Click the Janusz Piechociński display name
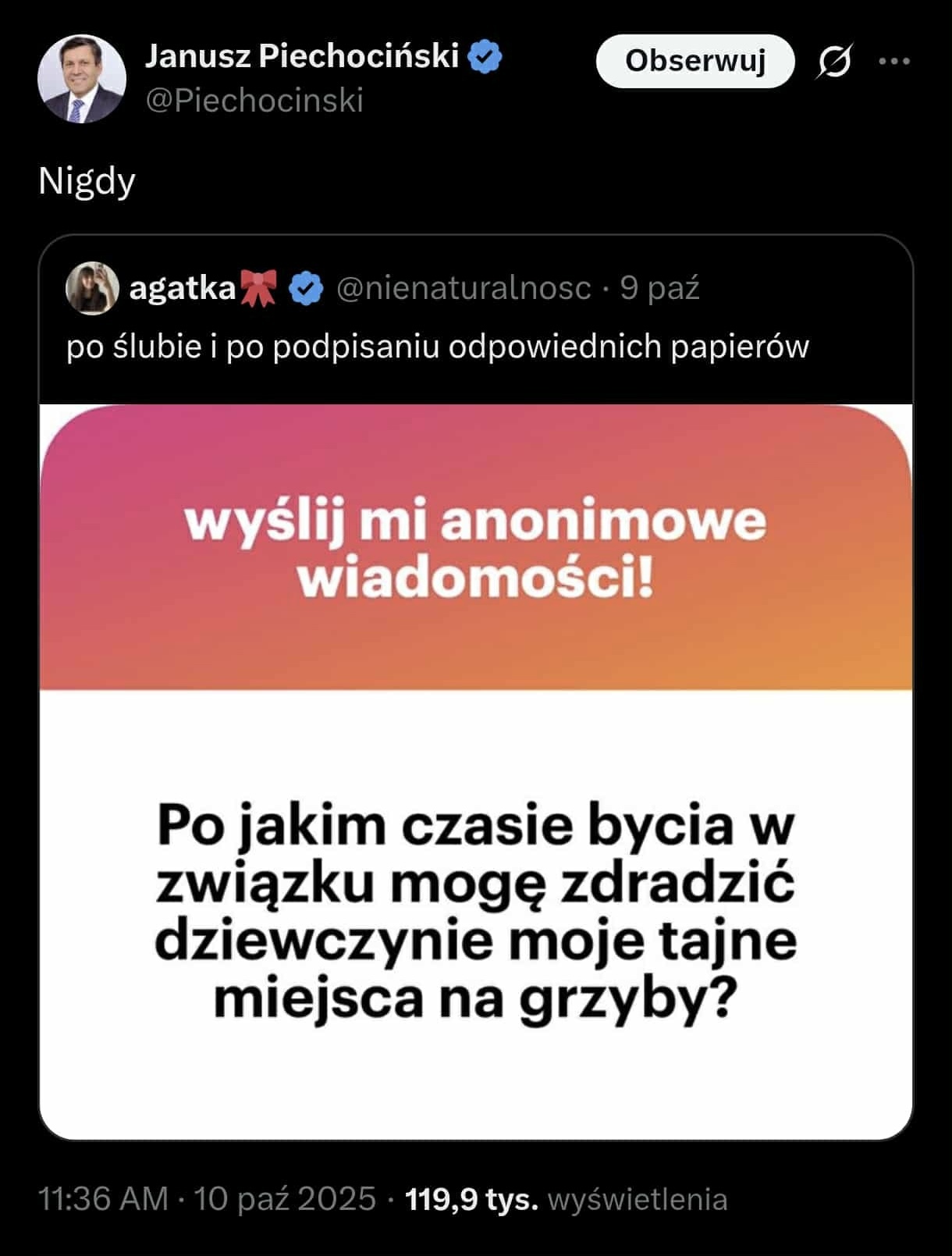Image resolution: width=952 pixels, height=1256 pixels. click(x=302, y=56)
